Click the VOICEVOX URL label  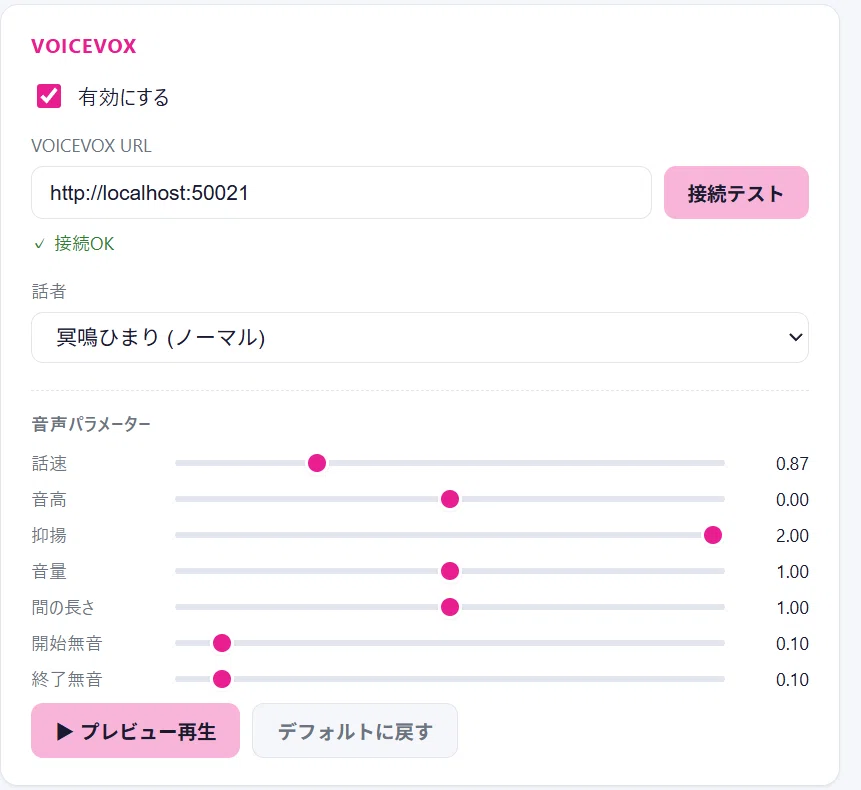[x=91, y=145]
